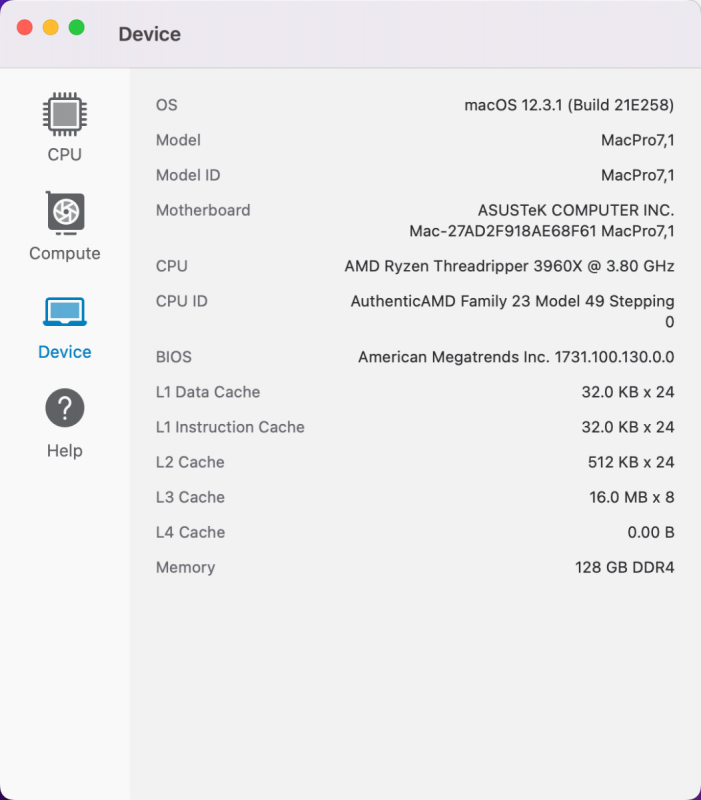Open the CPU benchmark section icon
This screenshot has height=800, width=701.
tap(65, 113)
